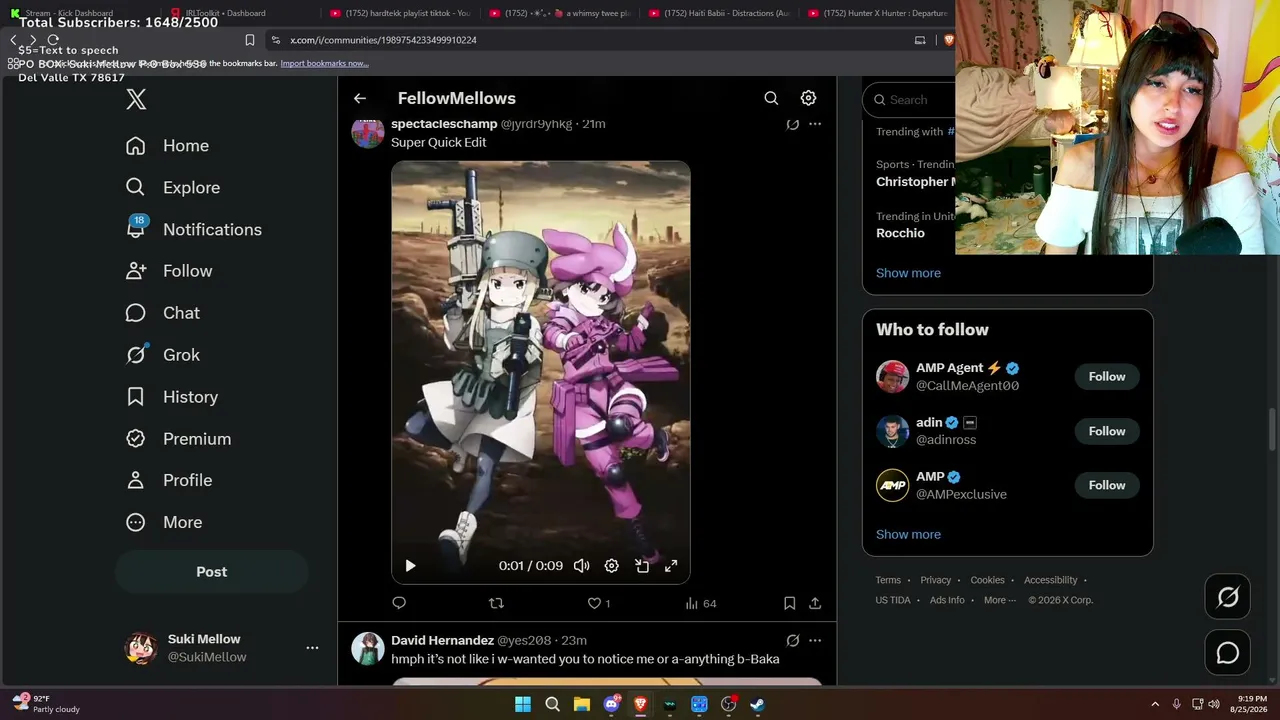Share spectacleschamp's post
The width and height of the screenshot is (1280, 720).
(x=815, y=603)
